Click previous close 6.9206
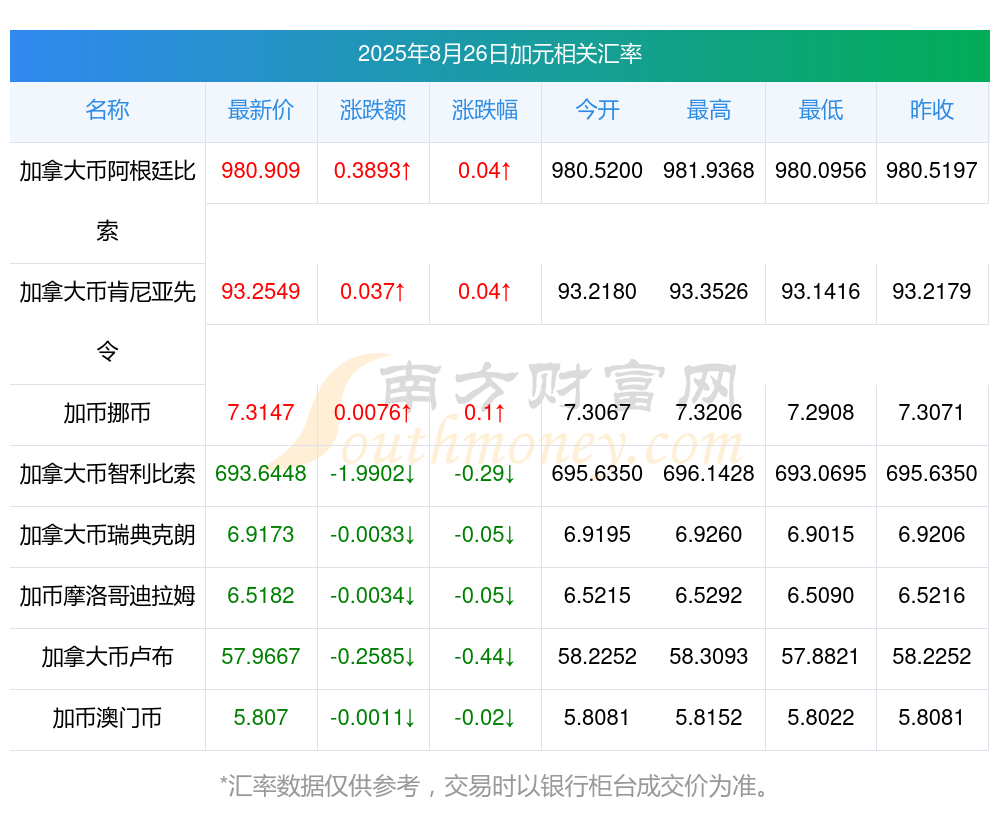1000x817 pixels. point(932,535)
